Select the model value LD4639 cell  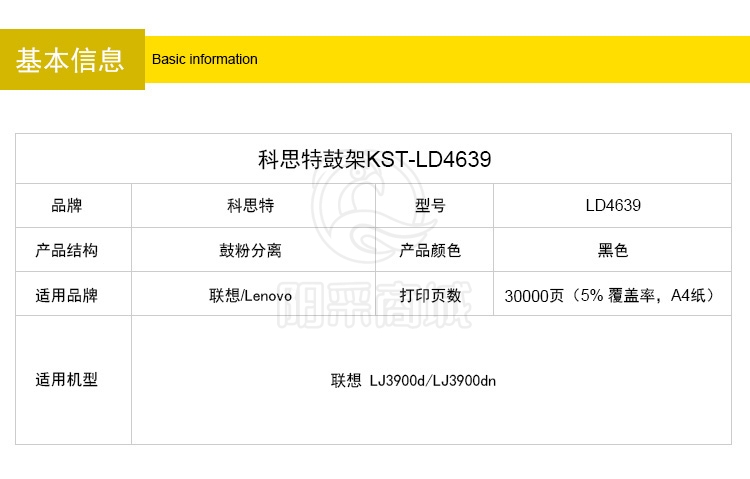(x=613, y=205)
